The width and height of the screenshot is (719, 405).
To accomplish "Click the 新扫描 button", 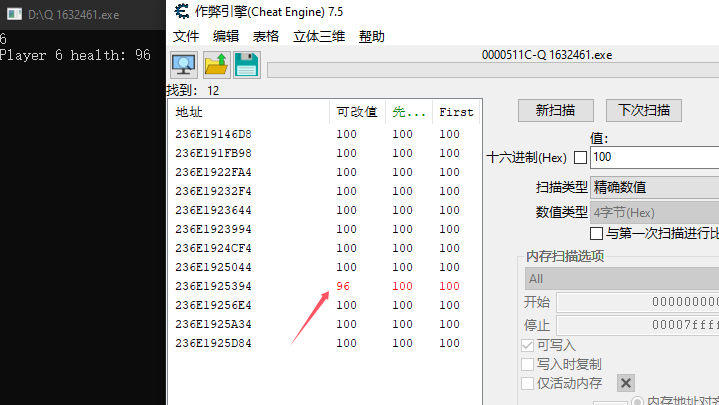I will pos(556,111).
